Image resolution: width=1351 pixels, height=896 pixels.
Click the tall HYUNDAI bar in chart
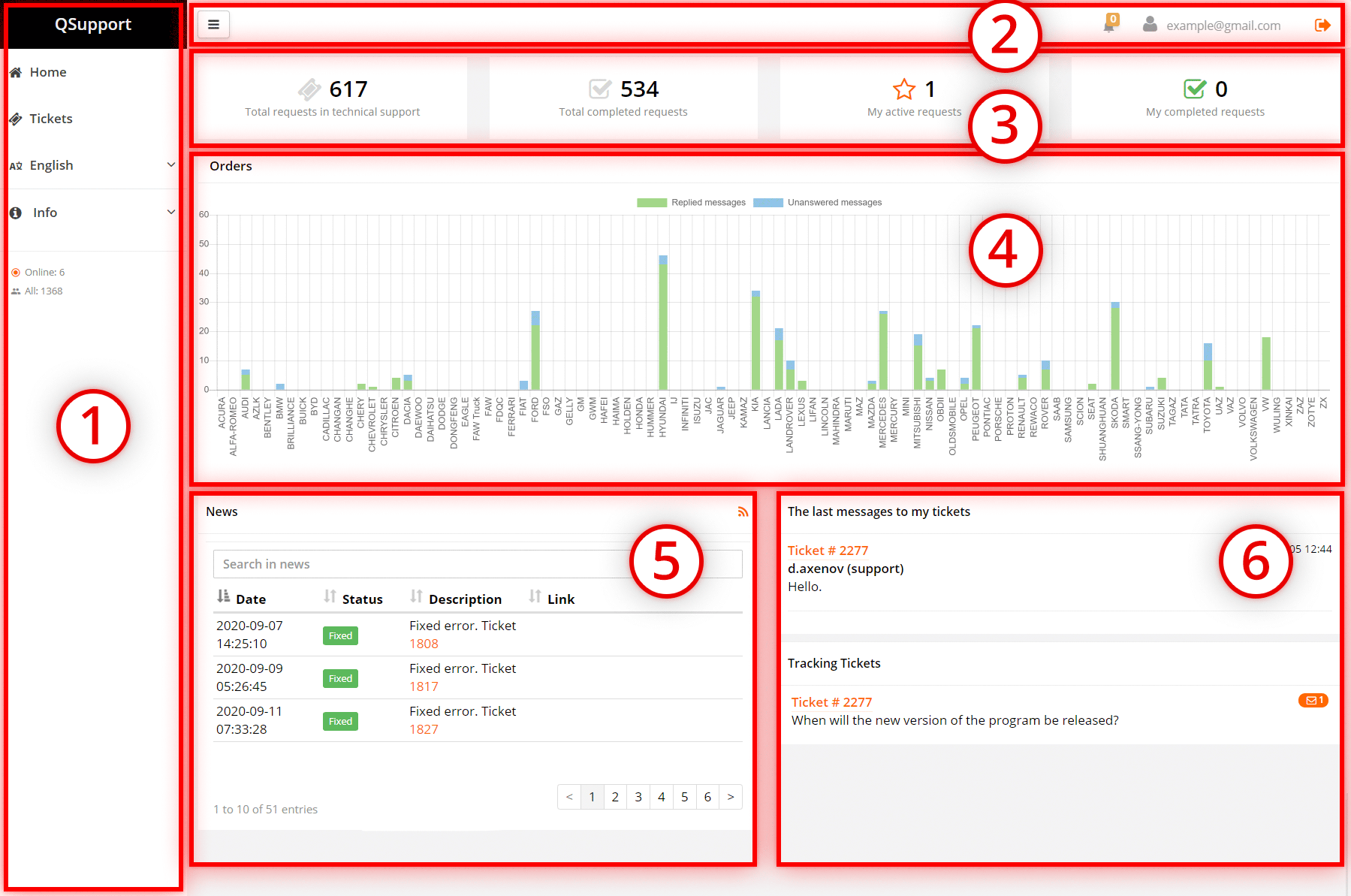coord(663,323)
